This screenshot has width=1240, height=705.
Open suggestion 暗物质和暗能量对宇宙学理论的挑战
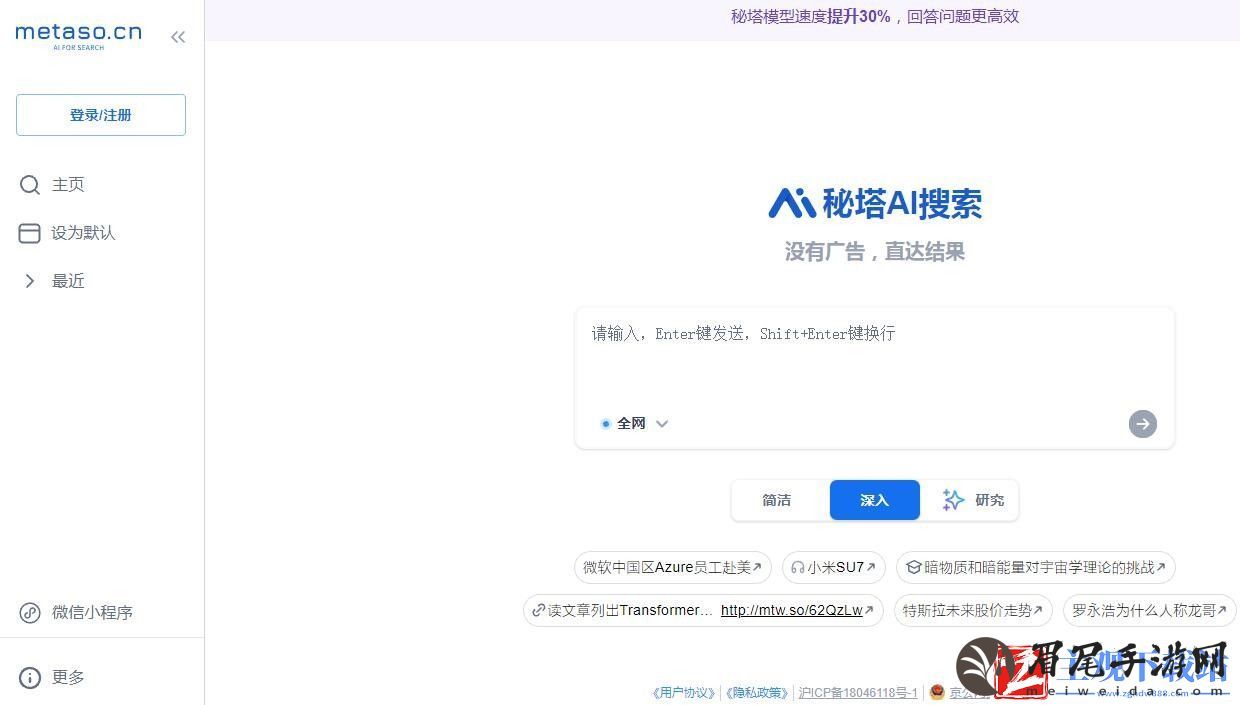coord(1036,567)
